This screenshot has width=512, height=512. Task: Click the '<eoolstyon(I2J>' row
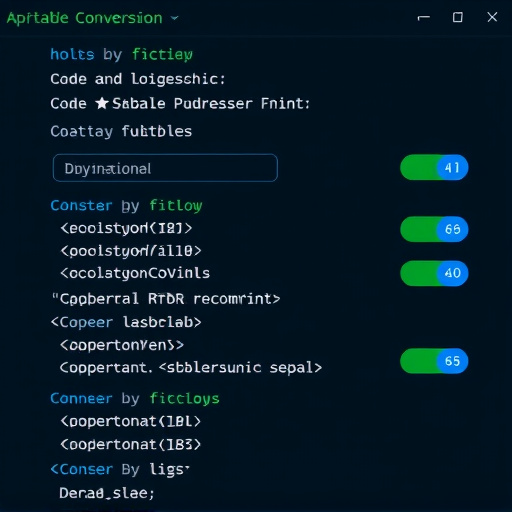point(126,228)
